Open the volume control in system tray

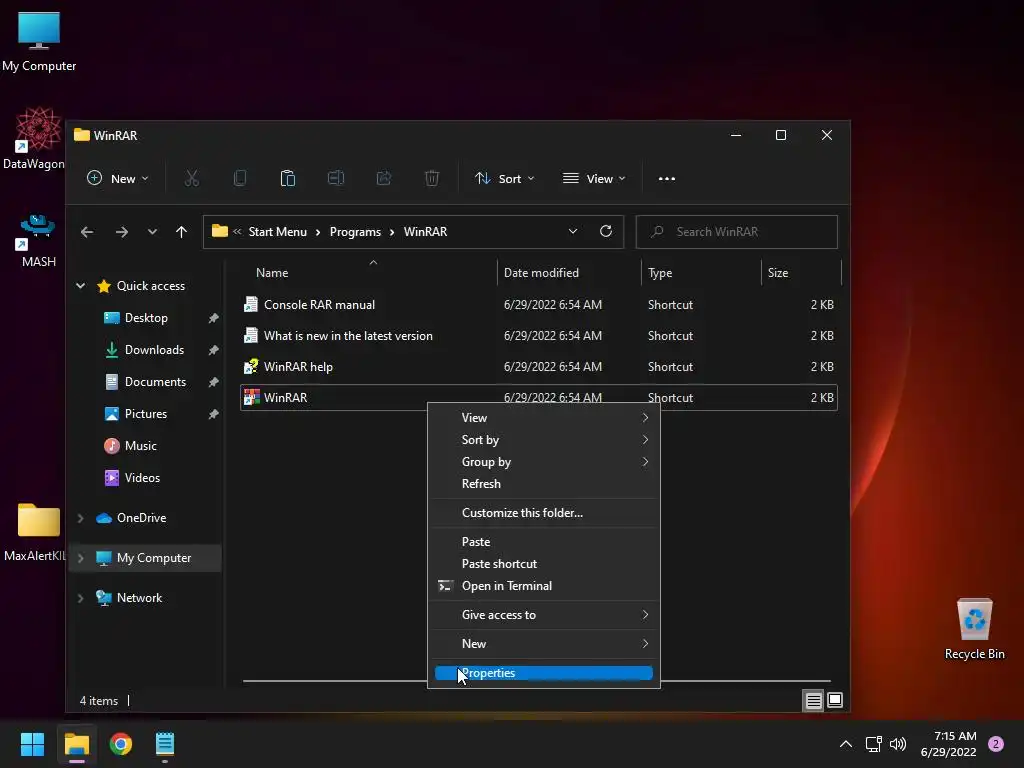(x=898, y=744)
